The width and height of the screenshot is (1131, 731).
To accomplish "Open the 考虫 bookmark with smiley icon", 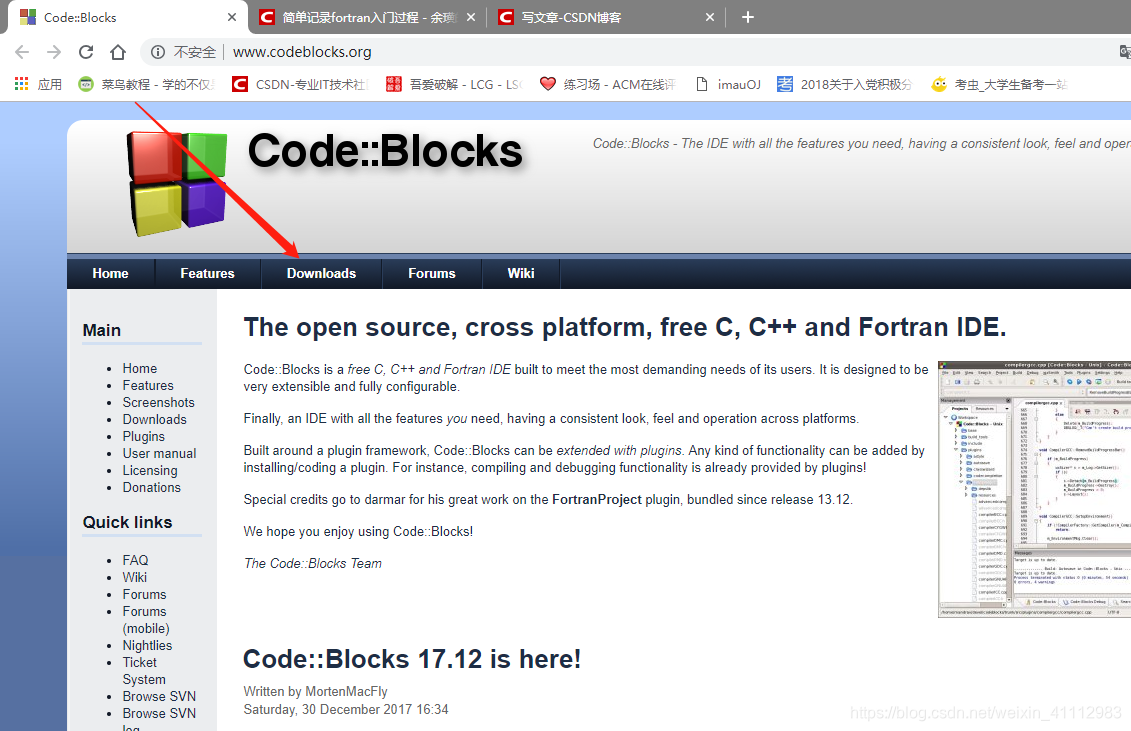I will [x=938, y=84].
